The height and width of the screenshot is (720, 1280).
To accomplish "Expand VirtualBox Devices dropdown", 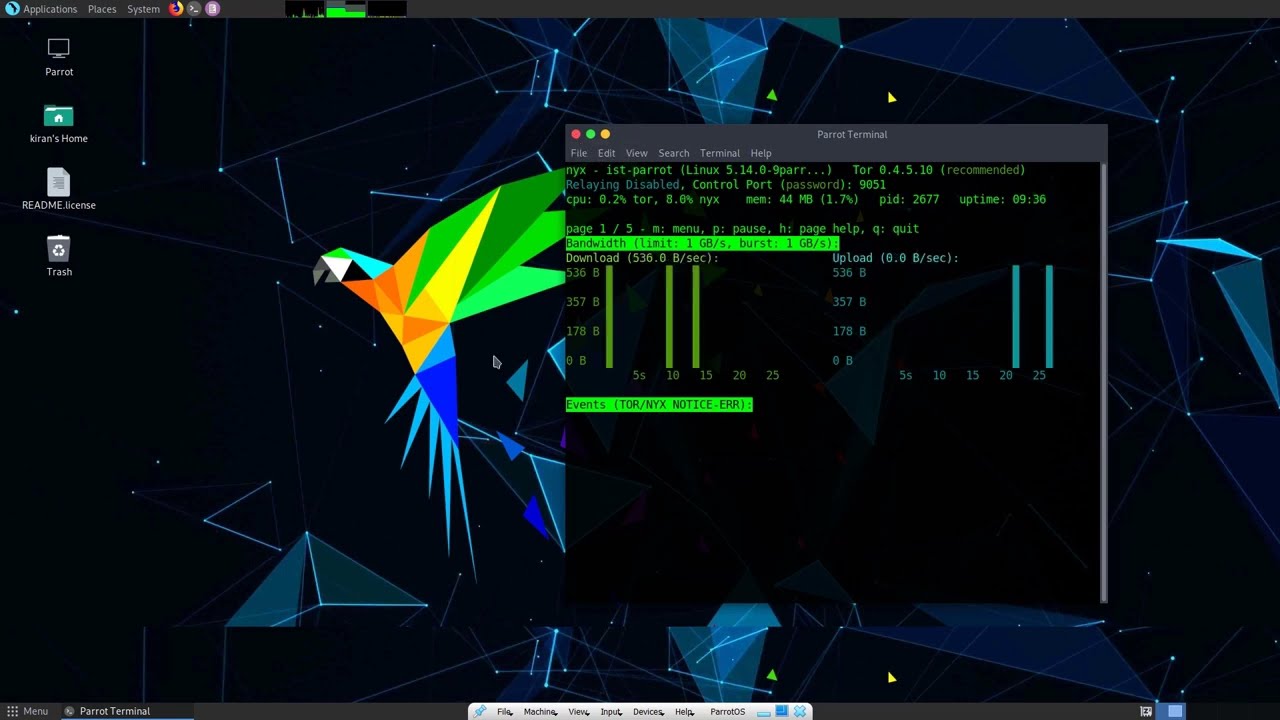I will pyautogui.click(x=649, y=711).
